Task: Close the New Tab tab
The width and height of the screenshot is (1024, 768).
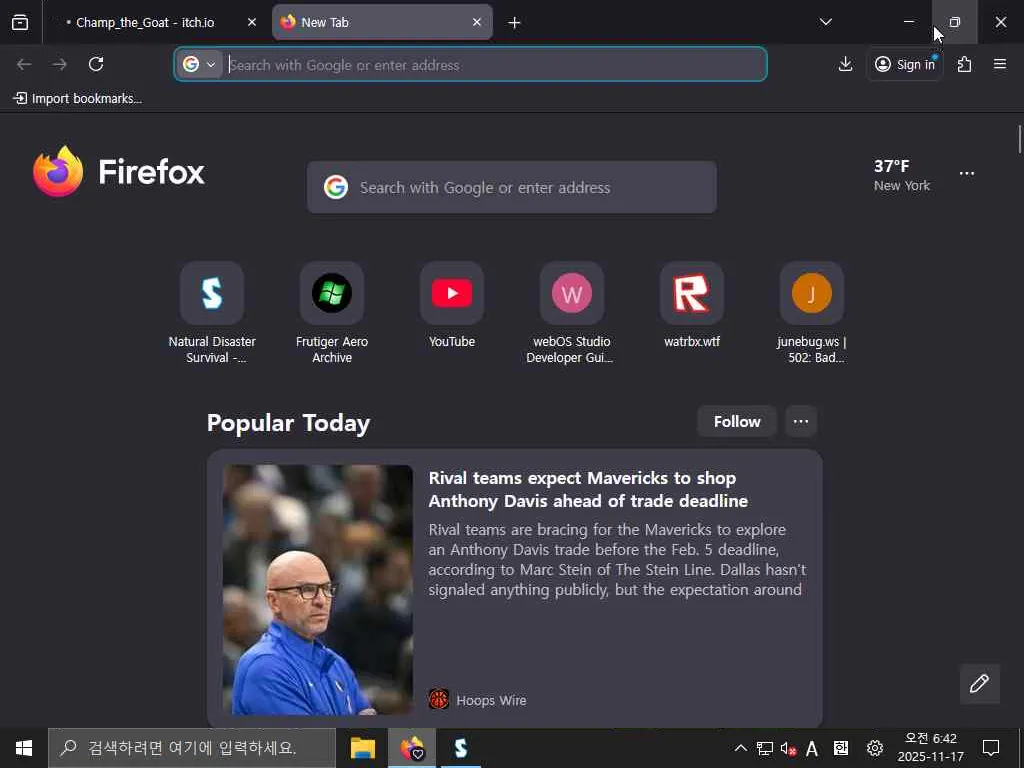Action: (x=477, y=22)
